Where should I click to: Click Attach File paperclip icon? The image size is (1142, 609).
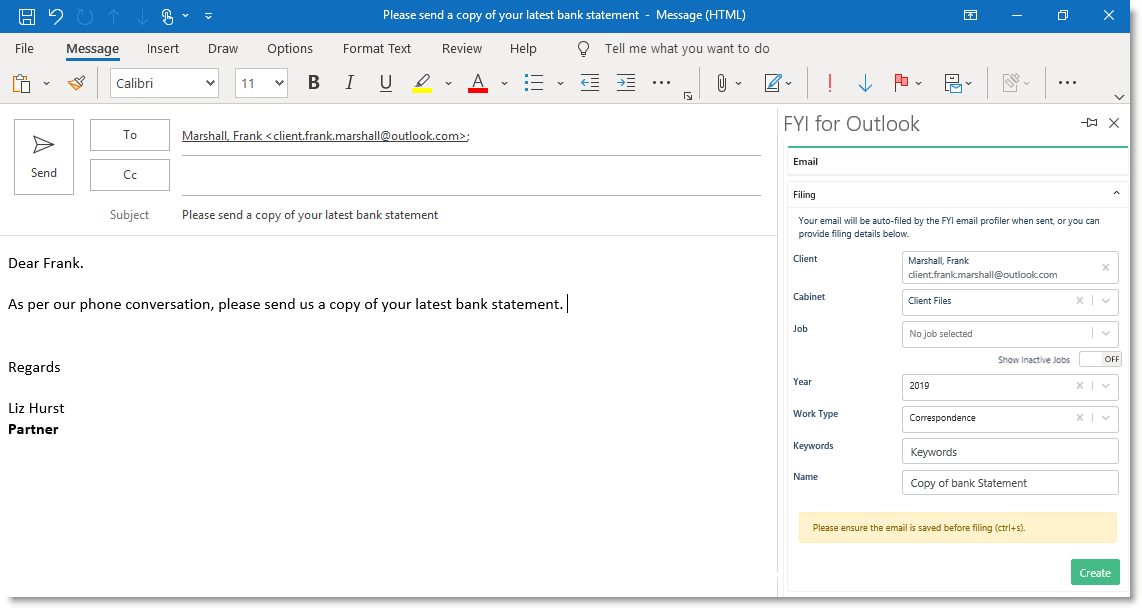[721, 83]
